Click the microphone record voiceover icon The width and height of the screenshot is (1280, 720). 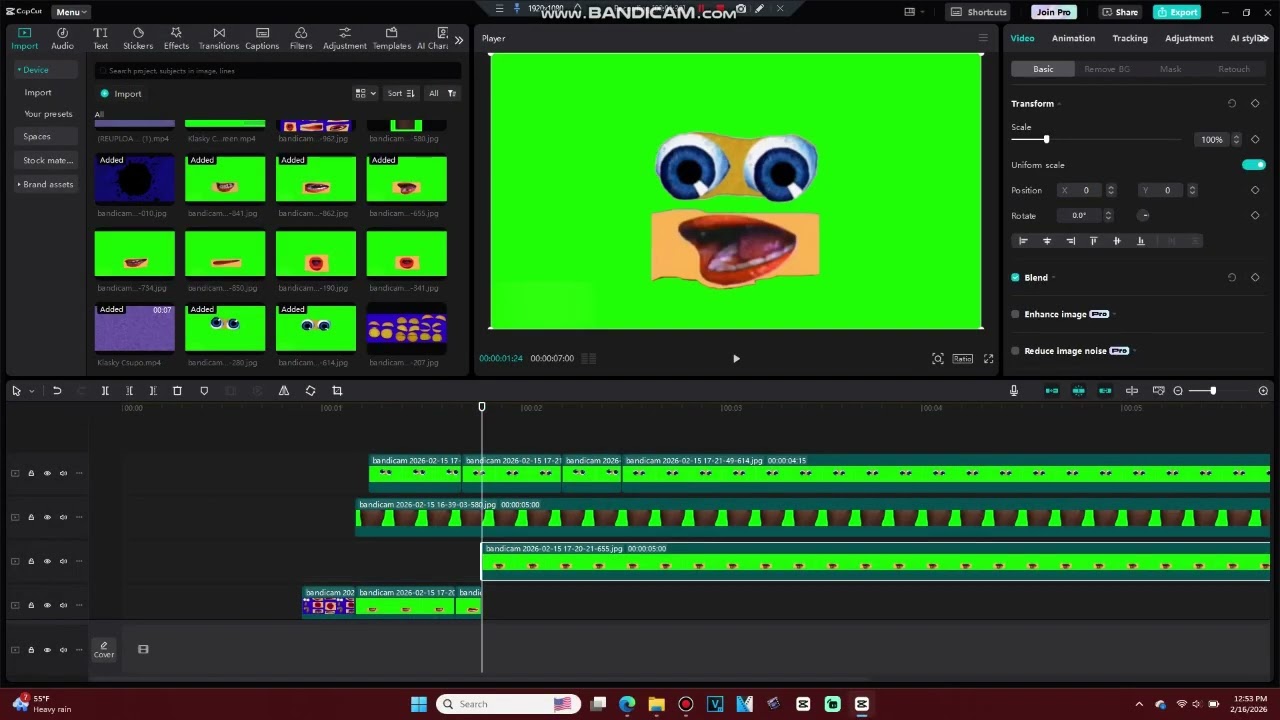(x=1014, y=391)
